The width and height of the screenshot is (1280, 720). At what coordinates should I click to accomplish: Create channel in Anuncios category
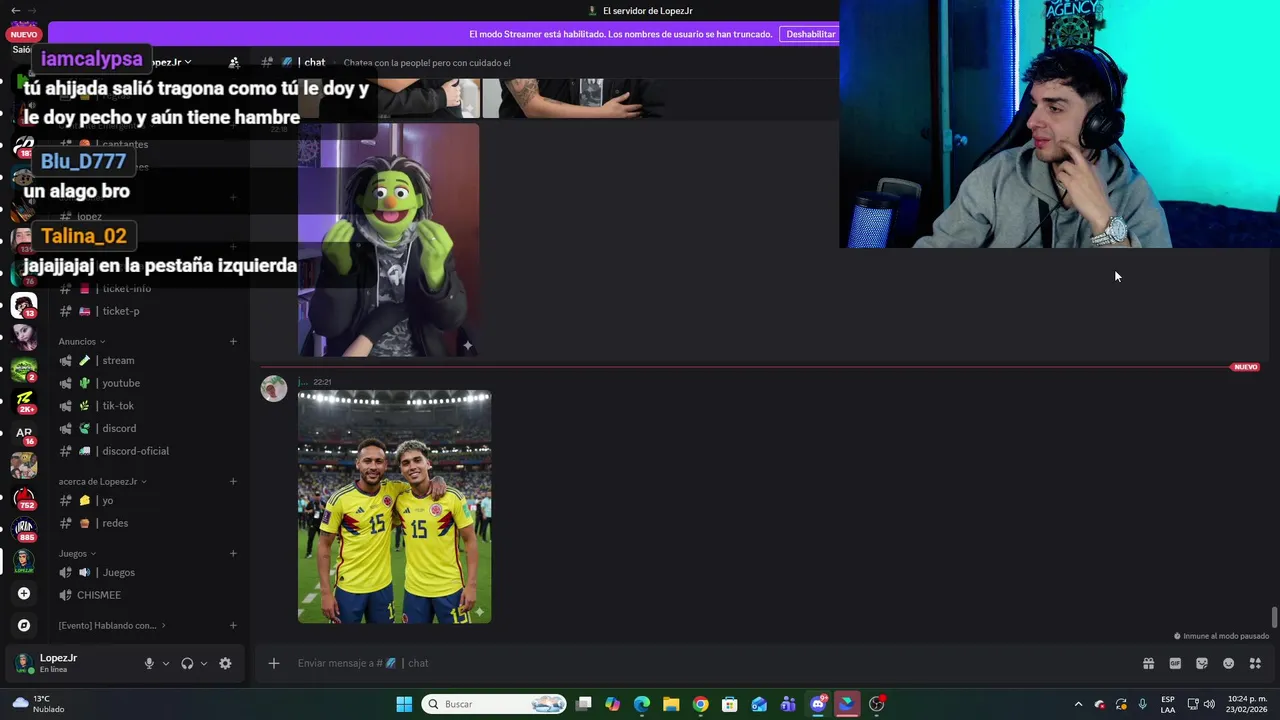click(x=233, y=342)
